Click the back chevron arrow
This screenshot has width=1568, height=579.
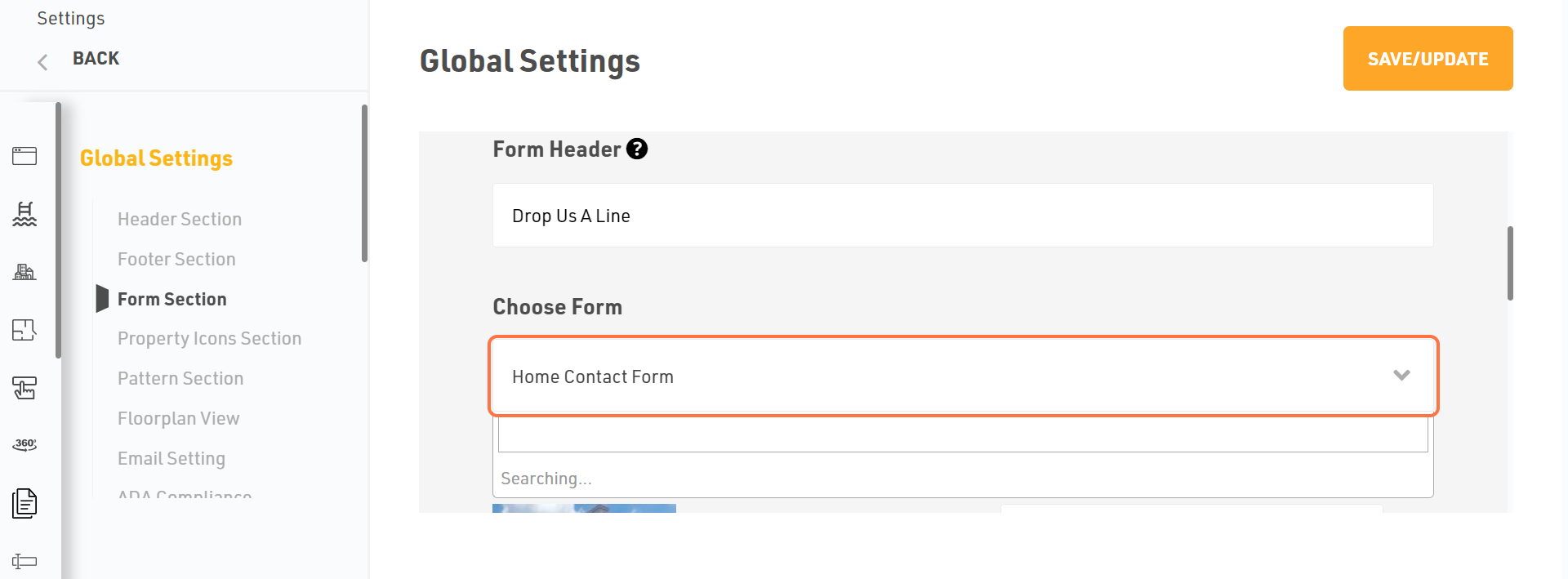click(42, 62)
